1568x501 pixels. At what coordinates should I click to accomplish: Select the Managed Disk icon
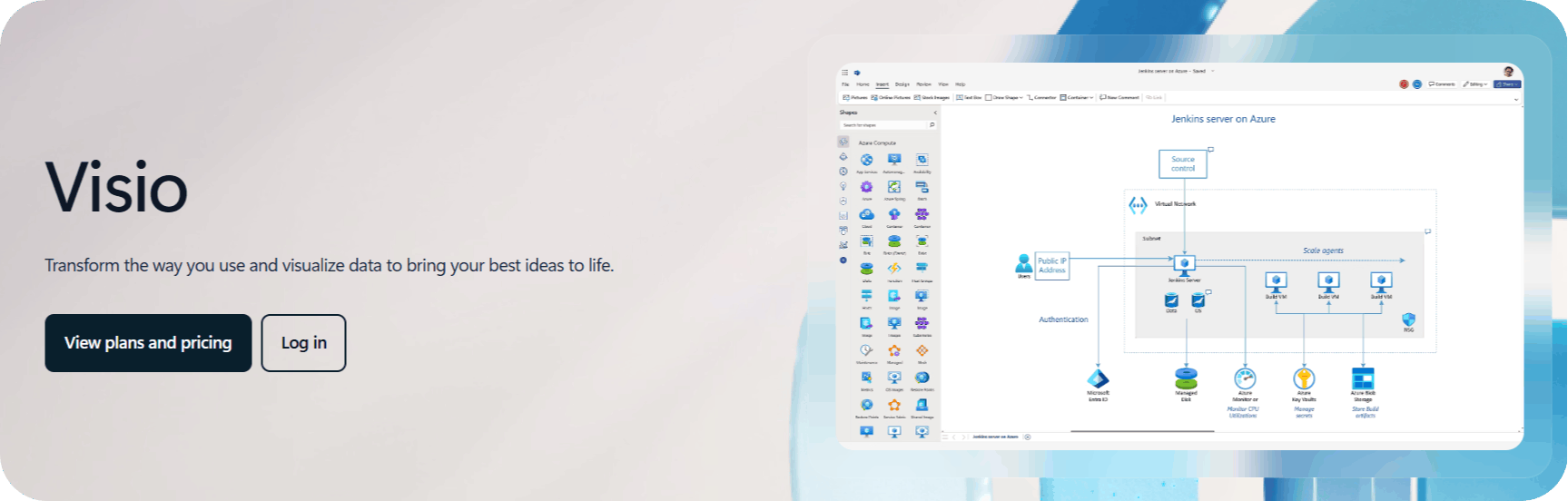(x=1186, y=378)
